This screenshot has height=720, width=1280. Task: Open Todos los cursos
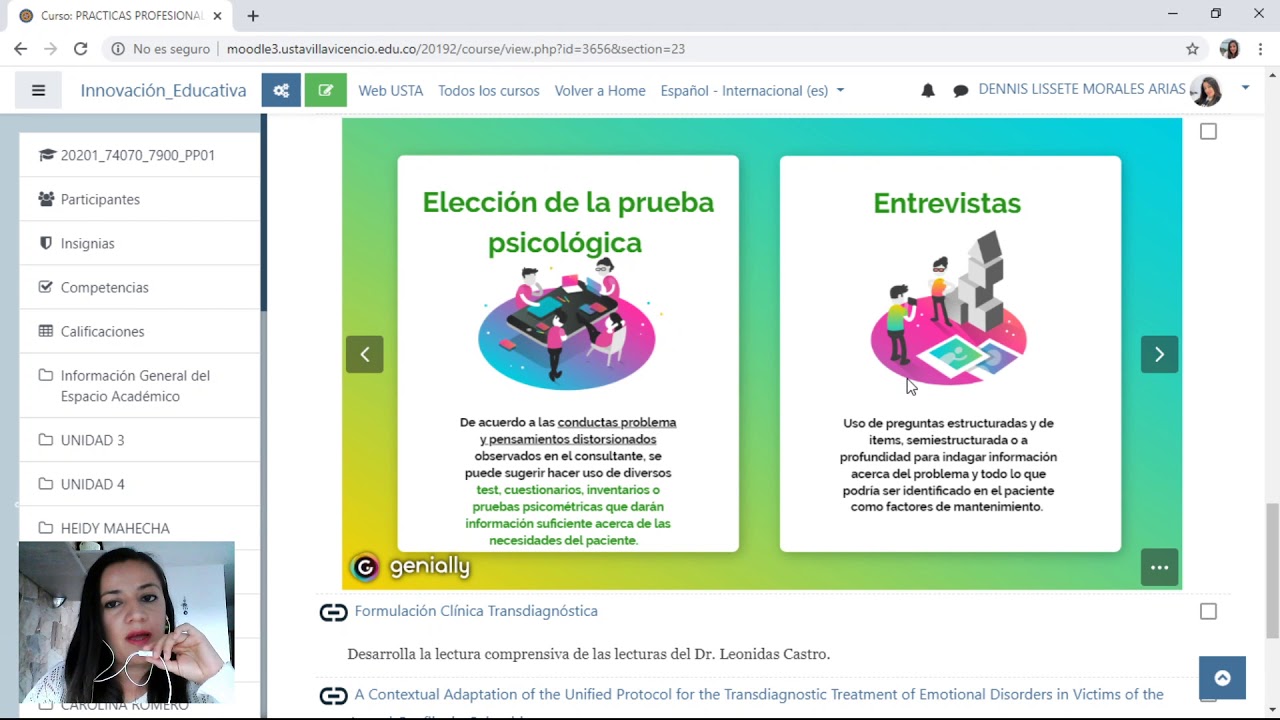point(488,90)
